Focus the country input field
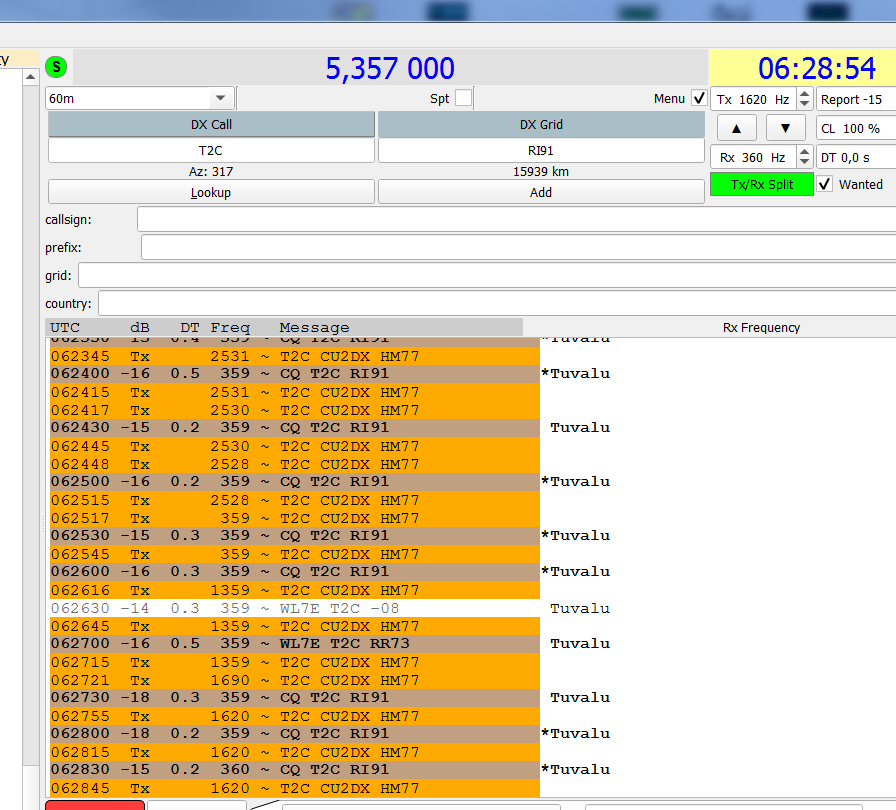896x810 pixels. tap(497, 303)
